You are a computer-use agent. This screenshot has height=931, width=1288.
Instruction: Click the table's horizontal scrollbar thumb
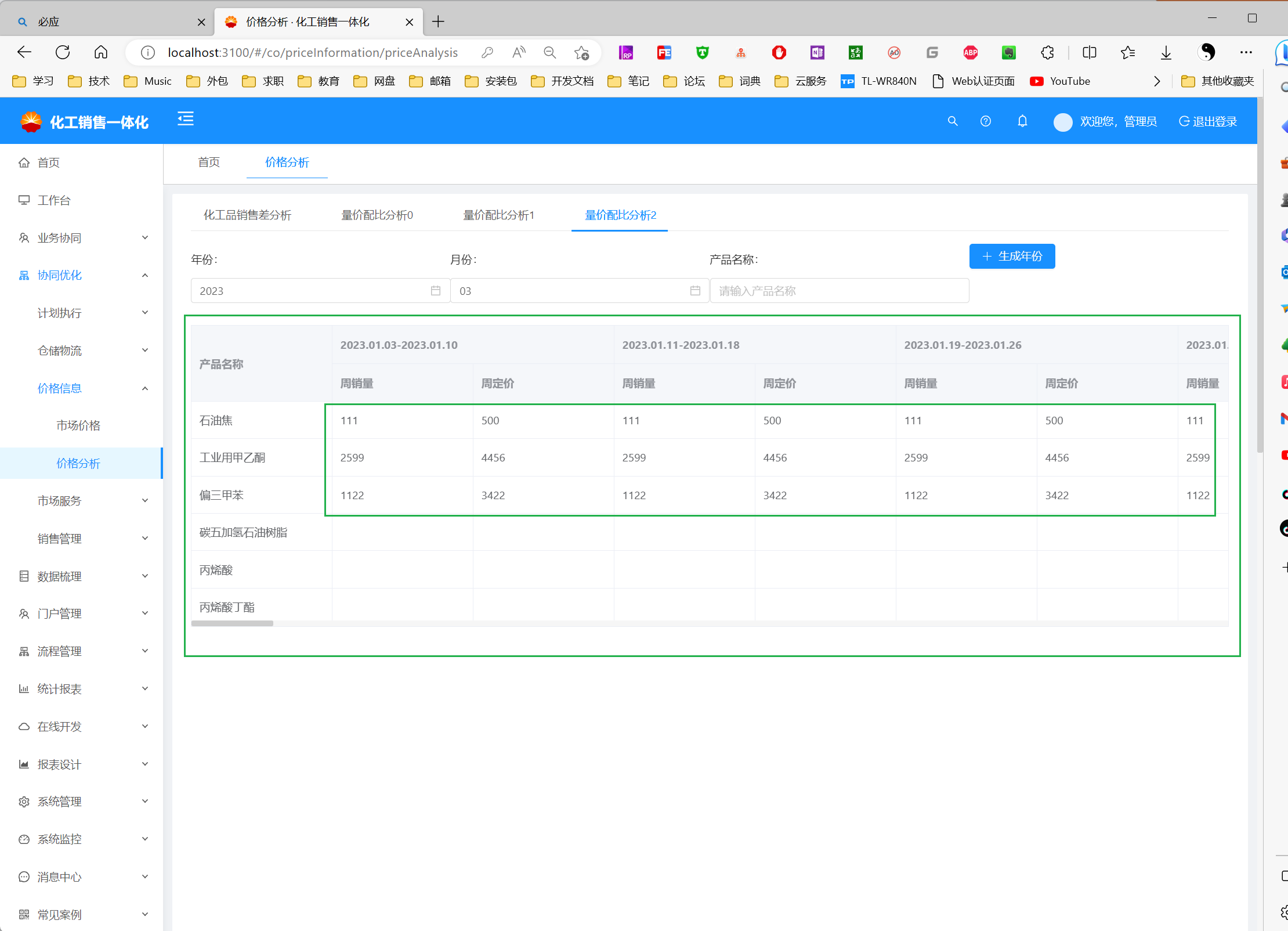[232, 623]
